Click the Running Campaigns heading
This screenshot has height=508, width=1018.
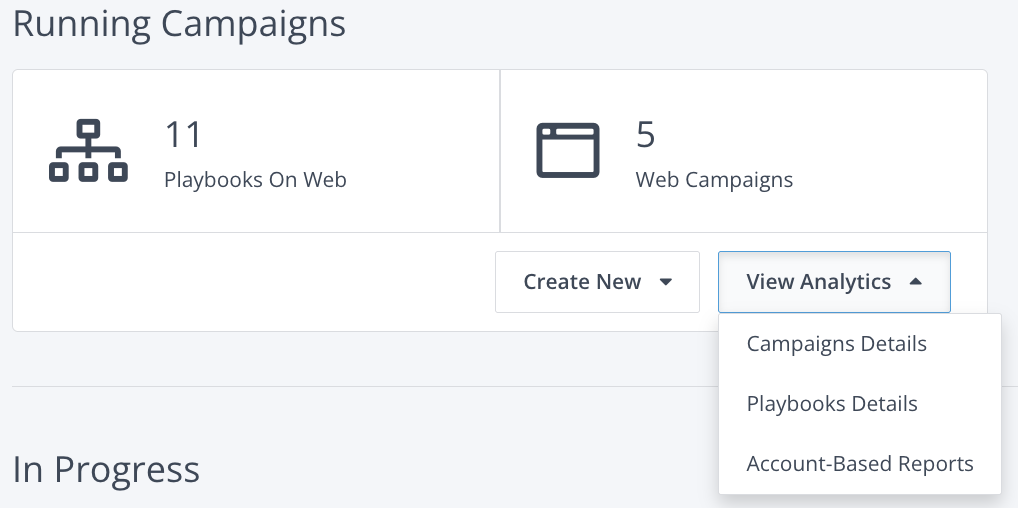pyautogui.click(x=179, y=24)
